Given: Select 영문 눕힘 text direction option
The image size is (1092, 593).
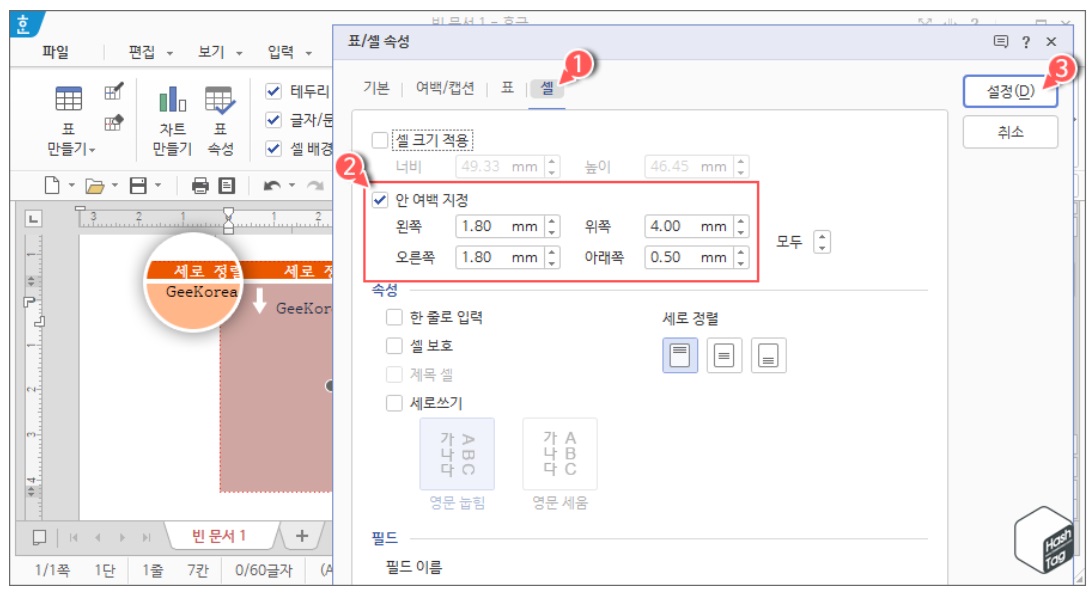Looking at the screenshot, I should click(x=457, y=454).
